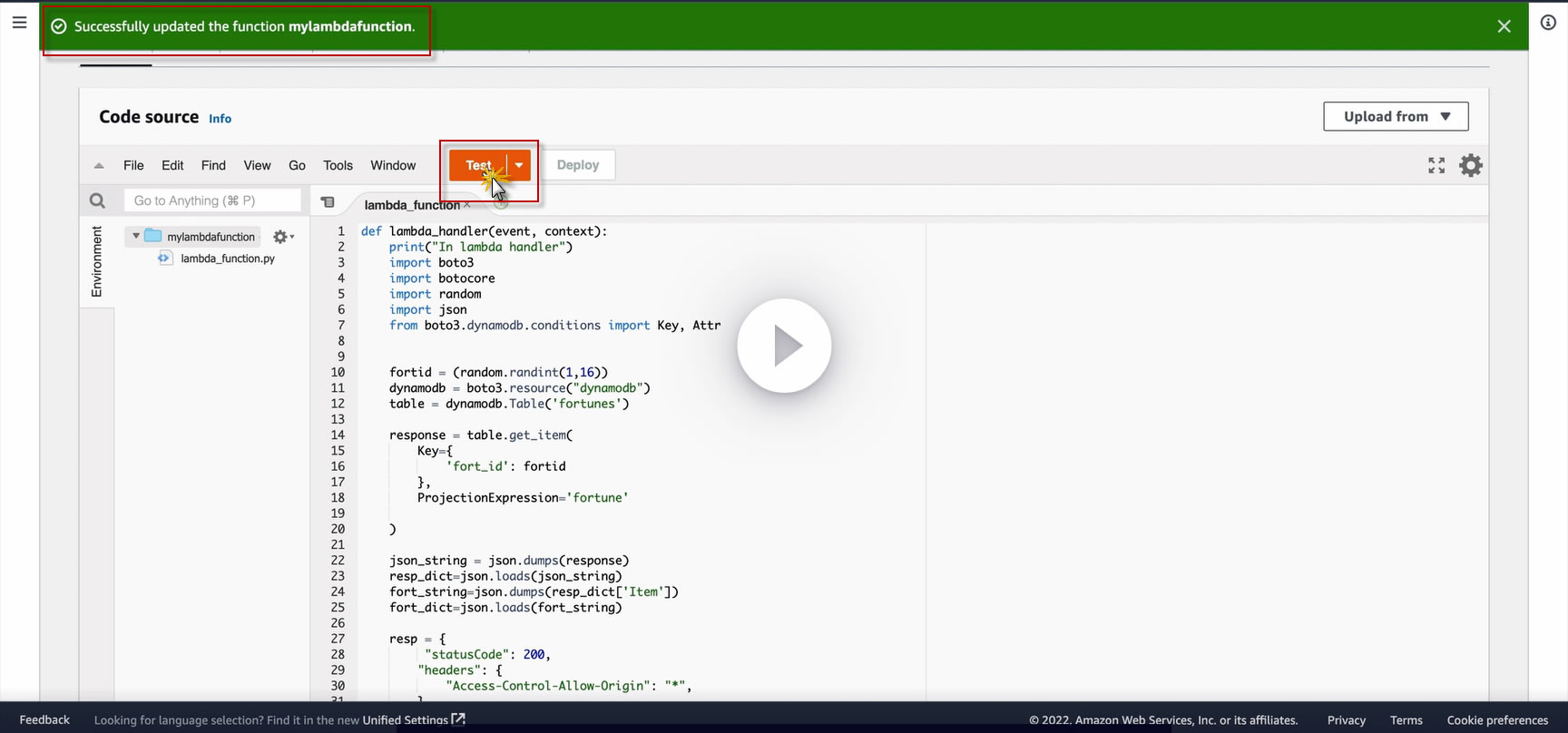The height and width of the screenshot is (733, 1568).
Task: Select the mylambdafunction folder
Action: click(x=211, y=237)
